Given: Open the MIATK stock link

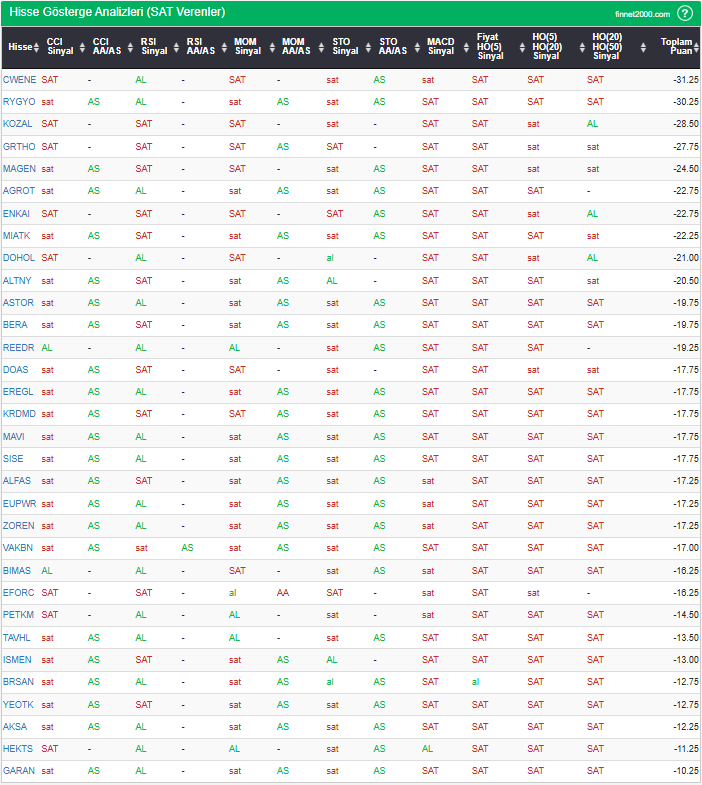Looking at the screenshot, I should 17,236.
